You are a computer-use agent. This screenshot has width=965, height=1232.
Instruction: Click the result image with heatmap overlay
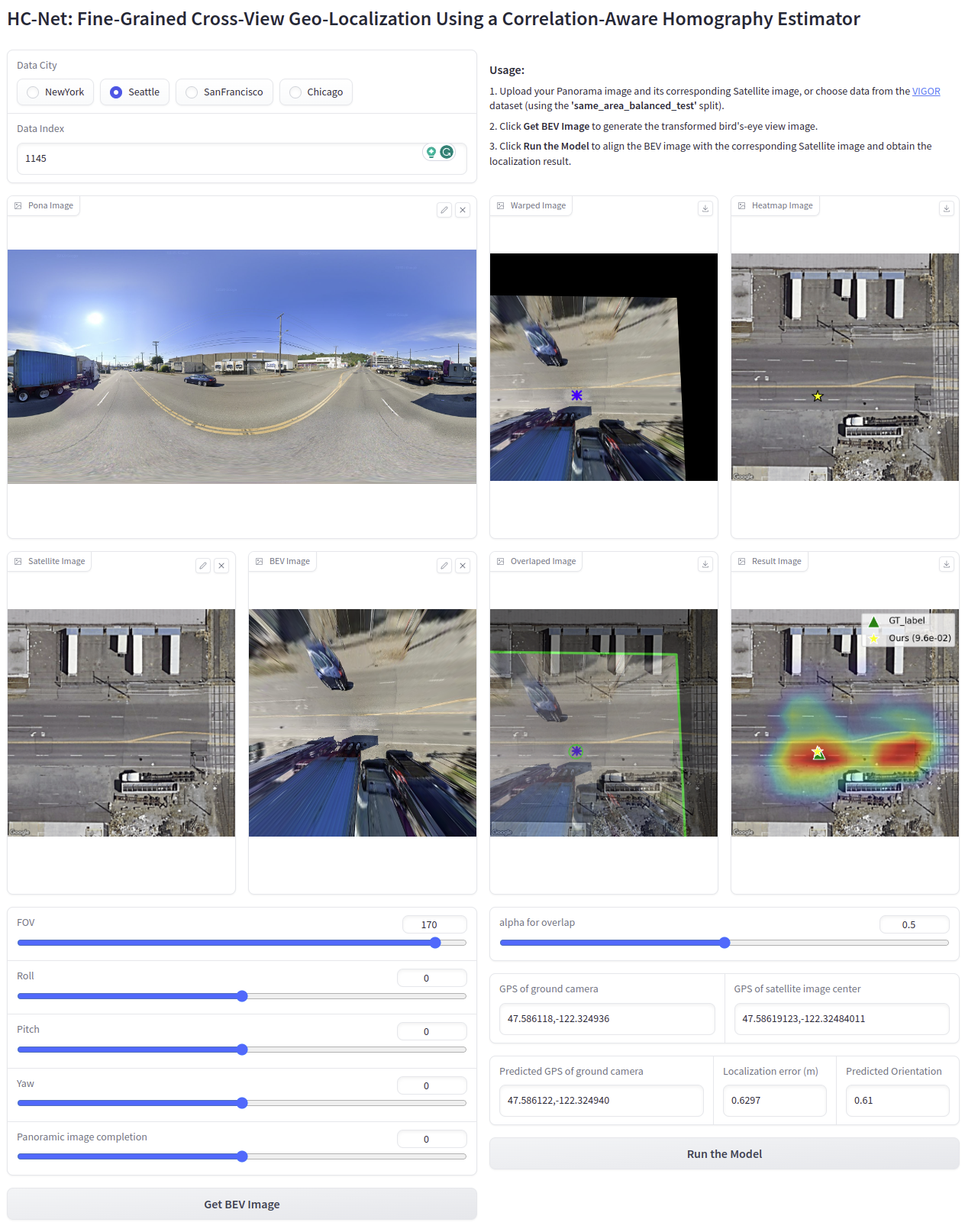click(845, 723)
